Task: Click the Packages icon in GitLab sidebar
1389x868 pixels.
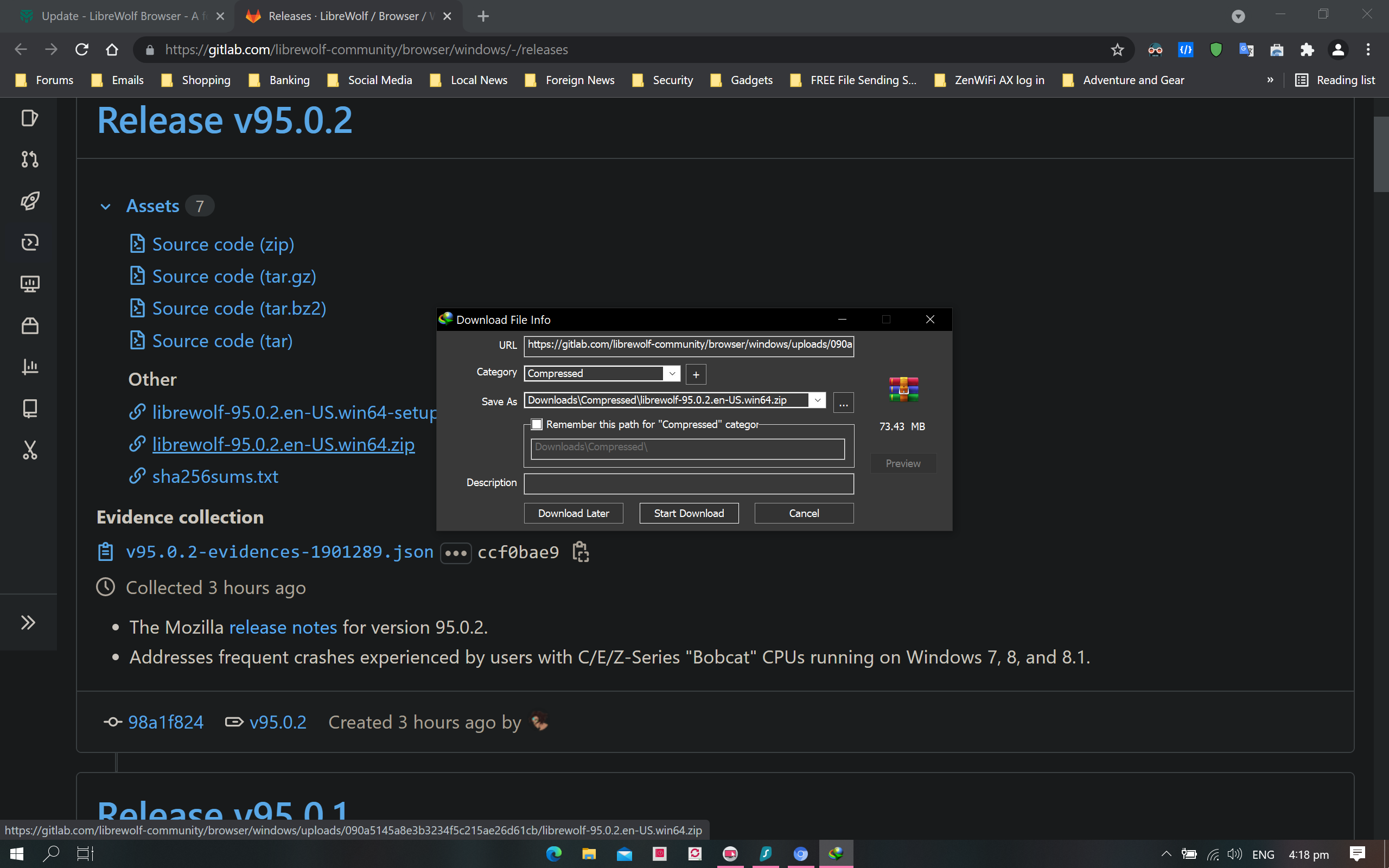Action: pyautogui.click(x=30, y=325)
